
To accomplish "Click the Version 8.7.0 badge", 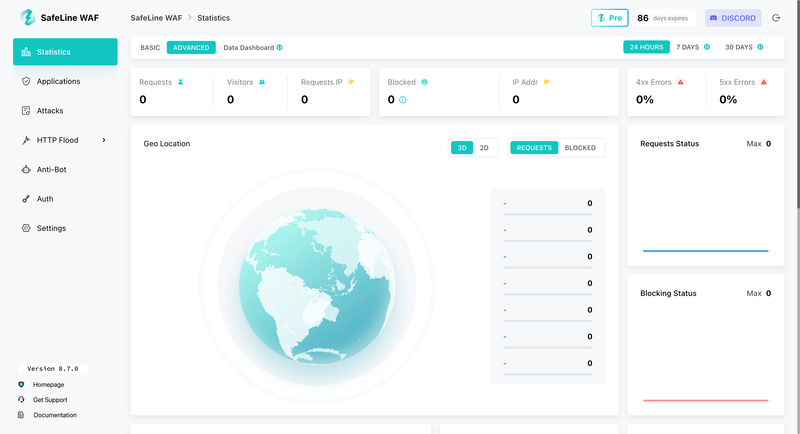I will coord(53,368).
